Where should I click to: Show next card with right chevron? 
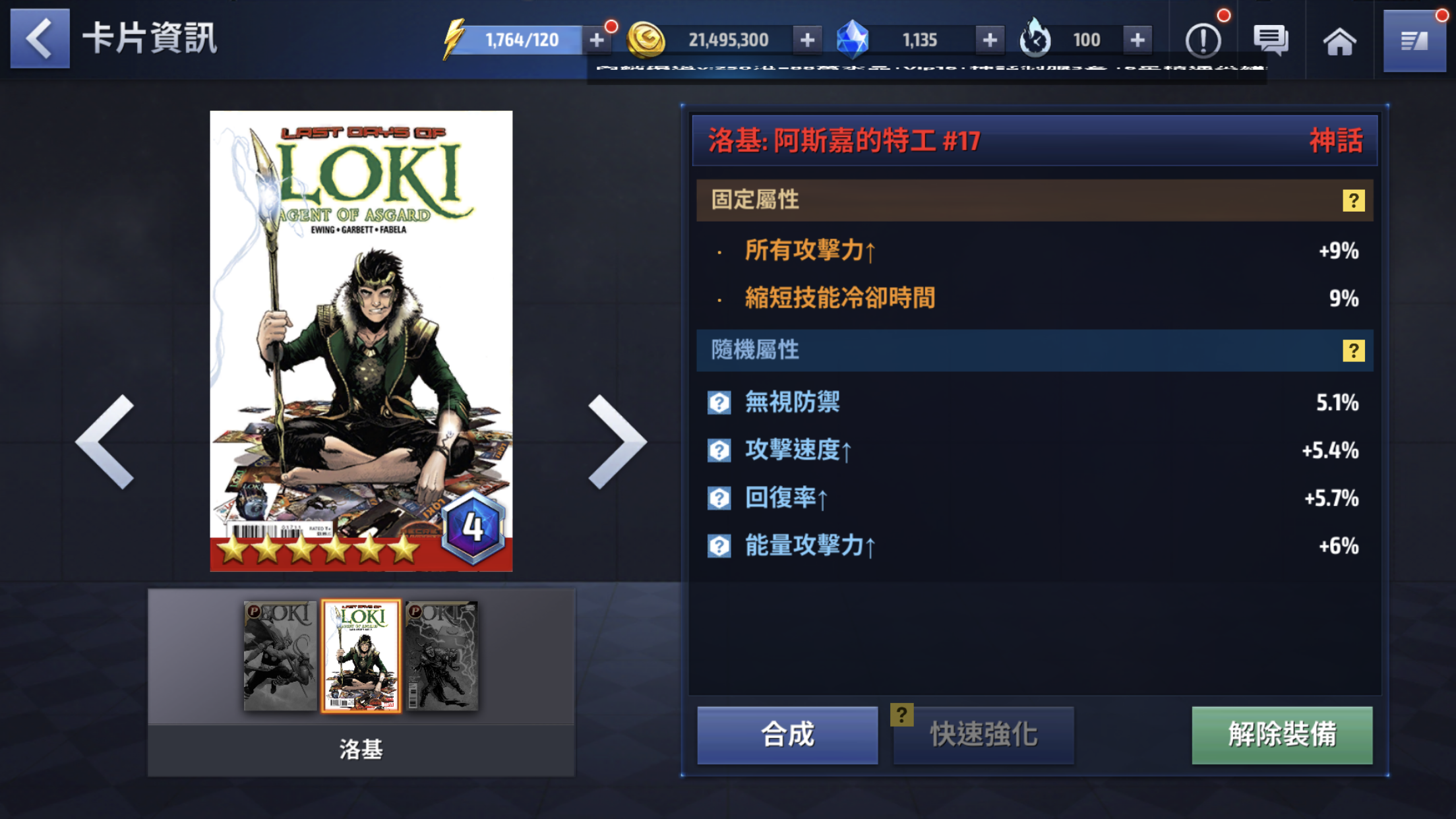617,442
